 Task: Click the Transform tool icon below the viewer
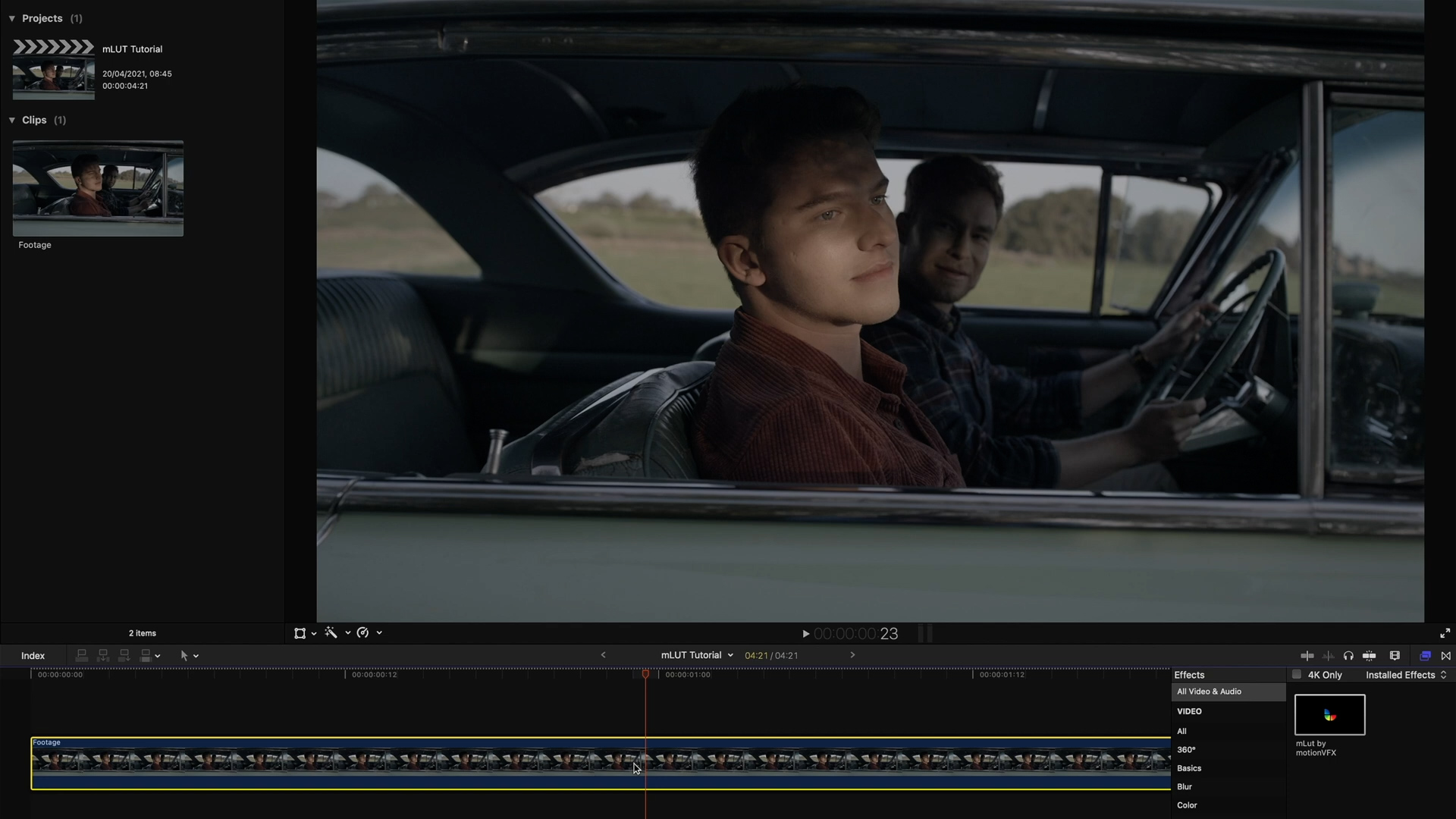click(x=300, y=633)
